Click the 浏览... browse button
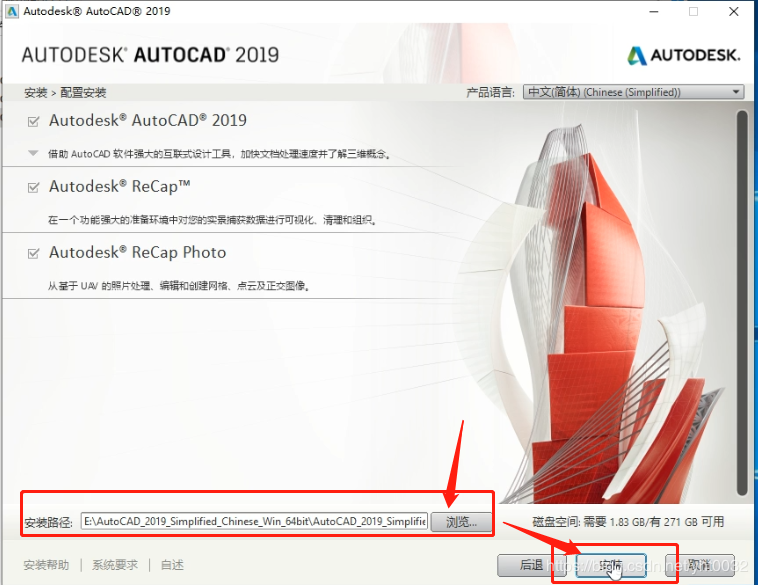Viewport: 758px width, 585px height. point(461,522)
